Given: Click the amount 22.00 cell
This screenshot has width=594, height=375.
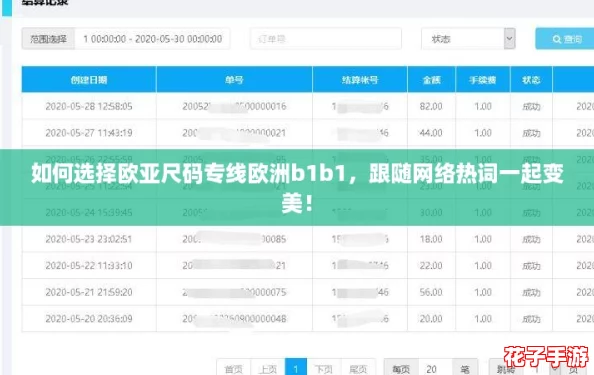Looking at the screenshot, I should pyautogui.click(x=431, y=266).
